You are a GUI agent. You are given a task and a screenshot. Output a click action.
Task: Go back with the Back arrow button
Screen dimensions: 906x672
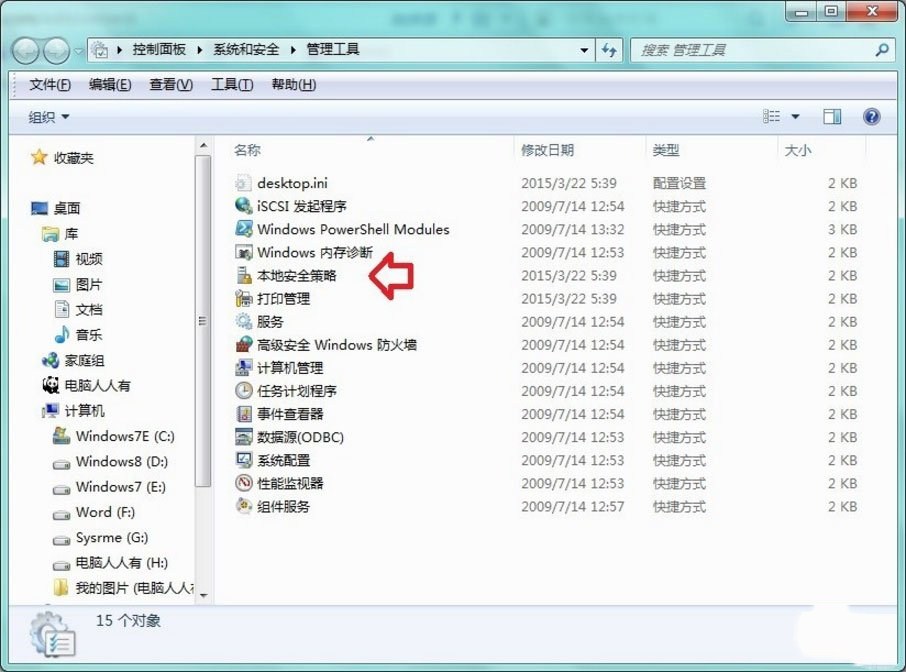[x=25, y=51]
